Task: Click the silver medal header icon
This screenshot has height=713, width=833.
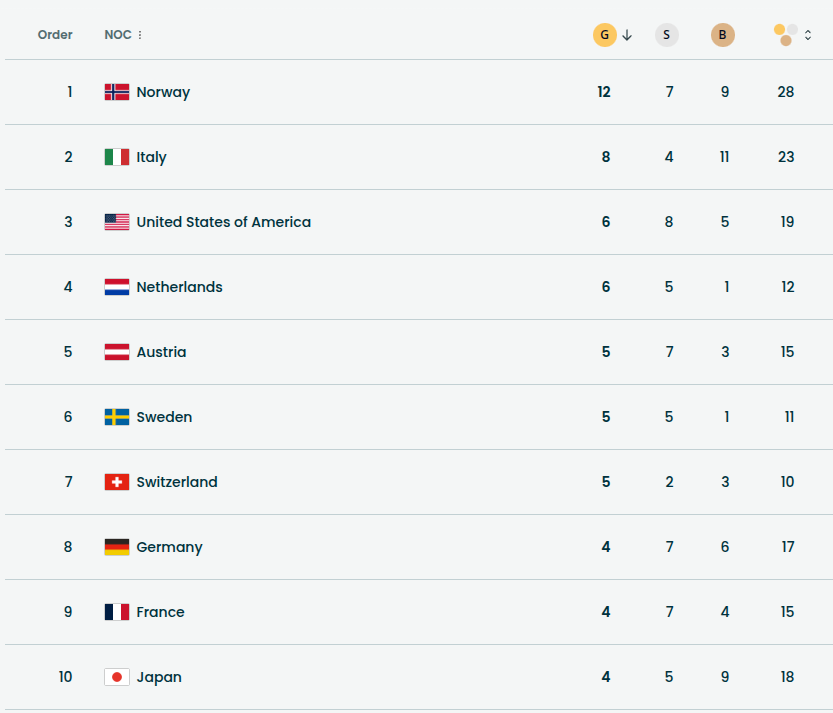Action: (x=667, y=35)
